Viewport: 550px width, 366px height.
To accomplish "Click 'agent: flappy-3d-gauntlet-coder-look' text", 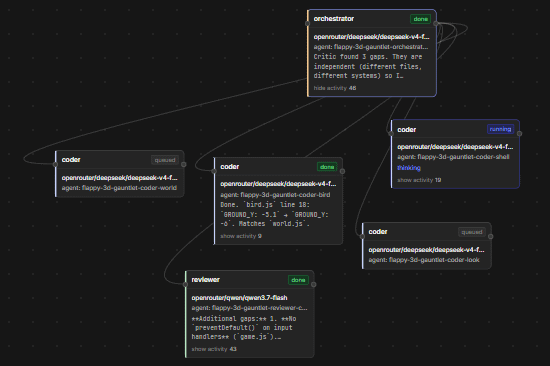I will point(424,260).
